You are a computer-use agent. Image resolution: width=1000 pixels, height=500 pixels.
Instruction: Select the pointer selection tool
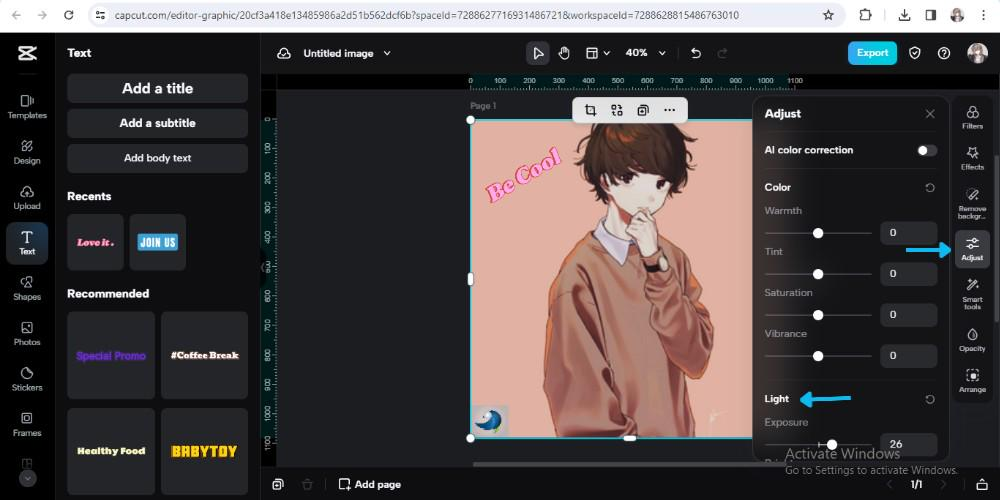(538, 54)
